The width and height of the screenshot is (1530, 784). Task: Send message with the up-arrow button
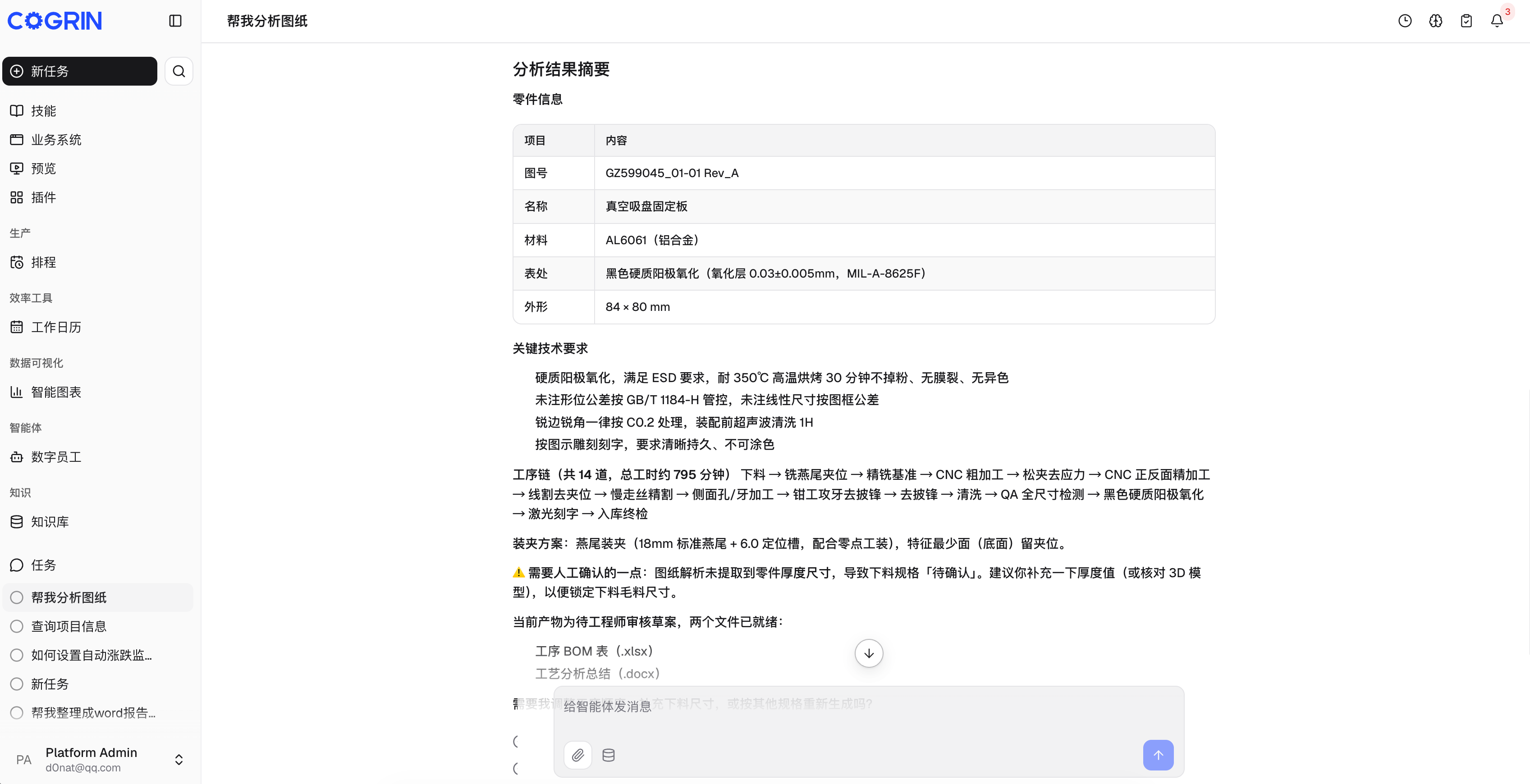1158,755
